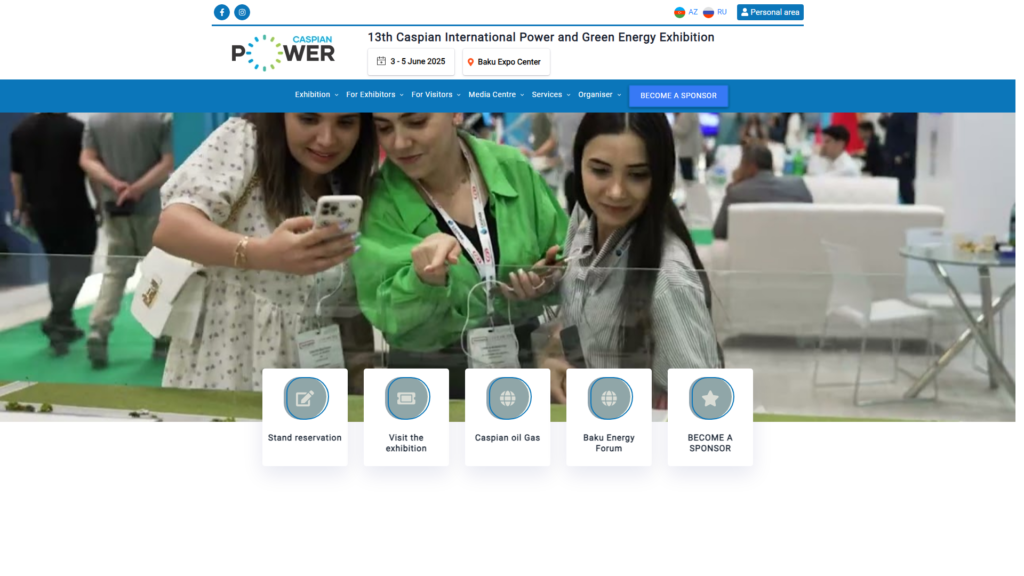
Task: Expand the Media Centre dropdown chevron
Action: (522, 95)
